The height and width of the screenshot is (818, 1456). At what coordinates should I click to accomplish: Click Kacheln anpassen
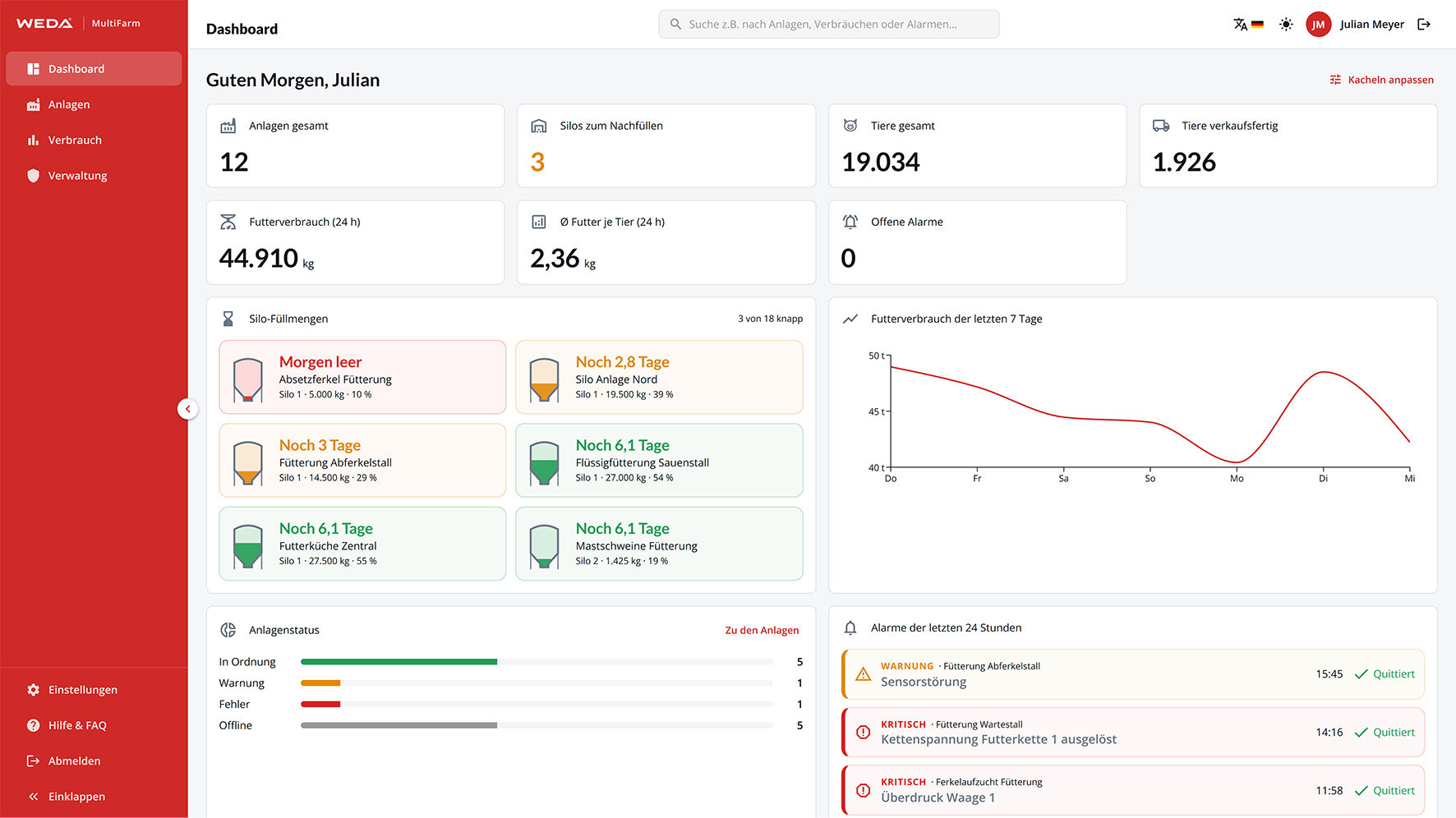click(x=1382, y=80)
